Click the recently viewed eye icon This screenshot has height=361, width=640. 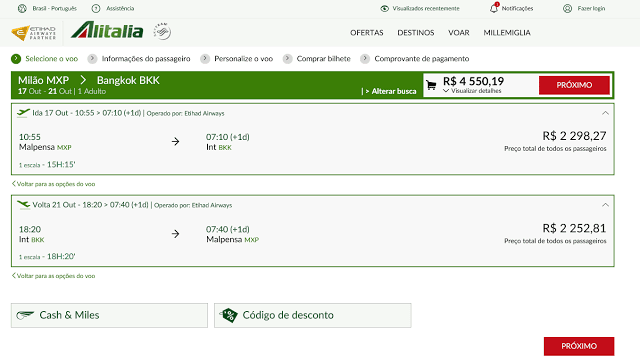coord(384,8)
